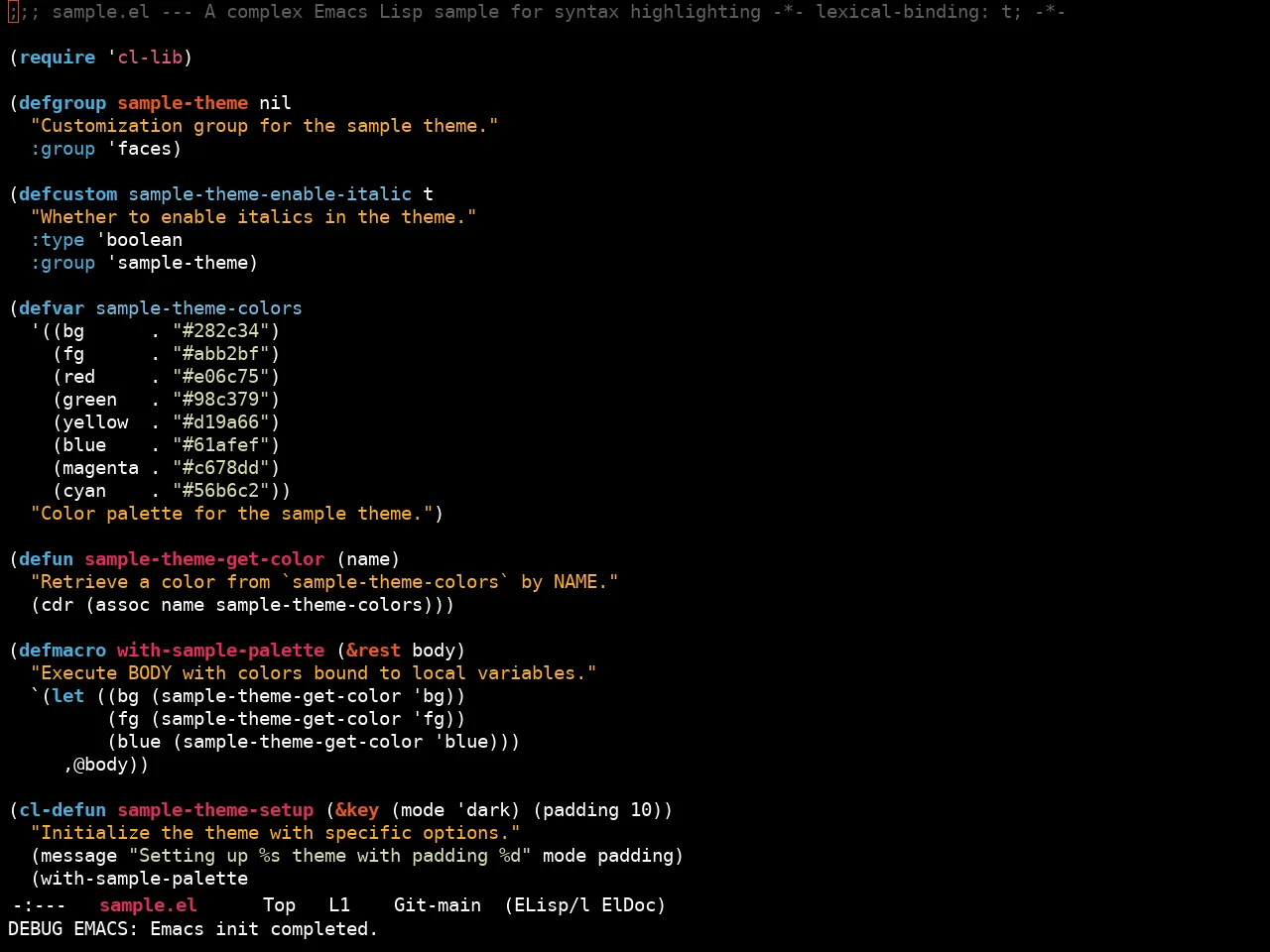This screenshot has width=1270, height=952.
Task: Click the -:--- buffer status indicator
Action: tap(40, 905)
